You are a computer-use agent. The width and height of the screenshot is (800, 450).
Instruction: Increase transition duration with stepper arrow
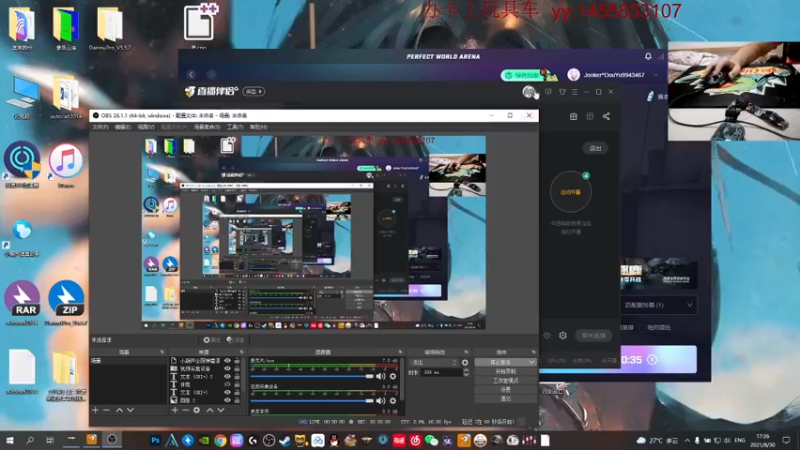pyautogui.click(x=466, y=370)
